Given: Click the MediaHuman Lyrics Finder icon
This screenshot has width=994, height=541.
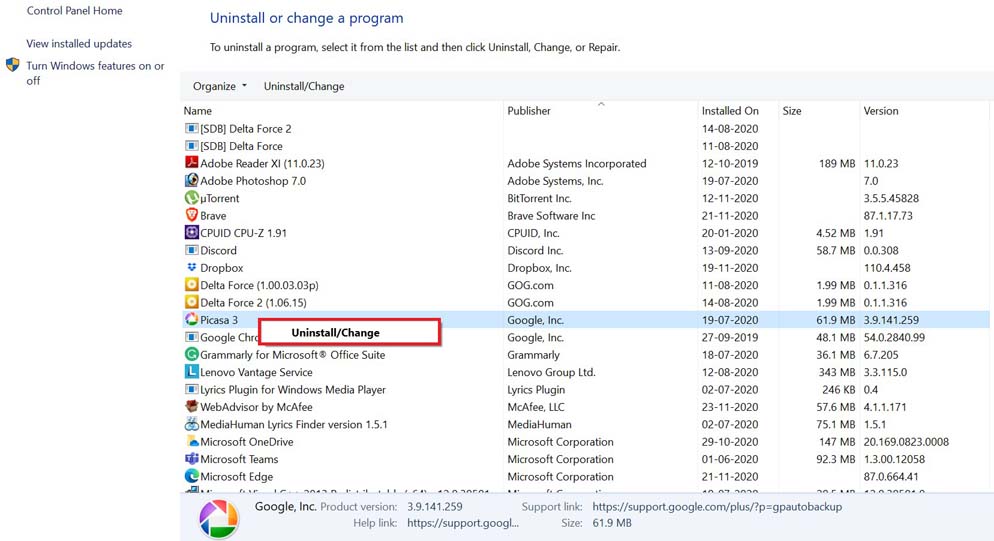Looking at the screenshot, I should click(191, 424).
